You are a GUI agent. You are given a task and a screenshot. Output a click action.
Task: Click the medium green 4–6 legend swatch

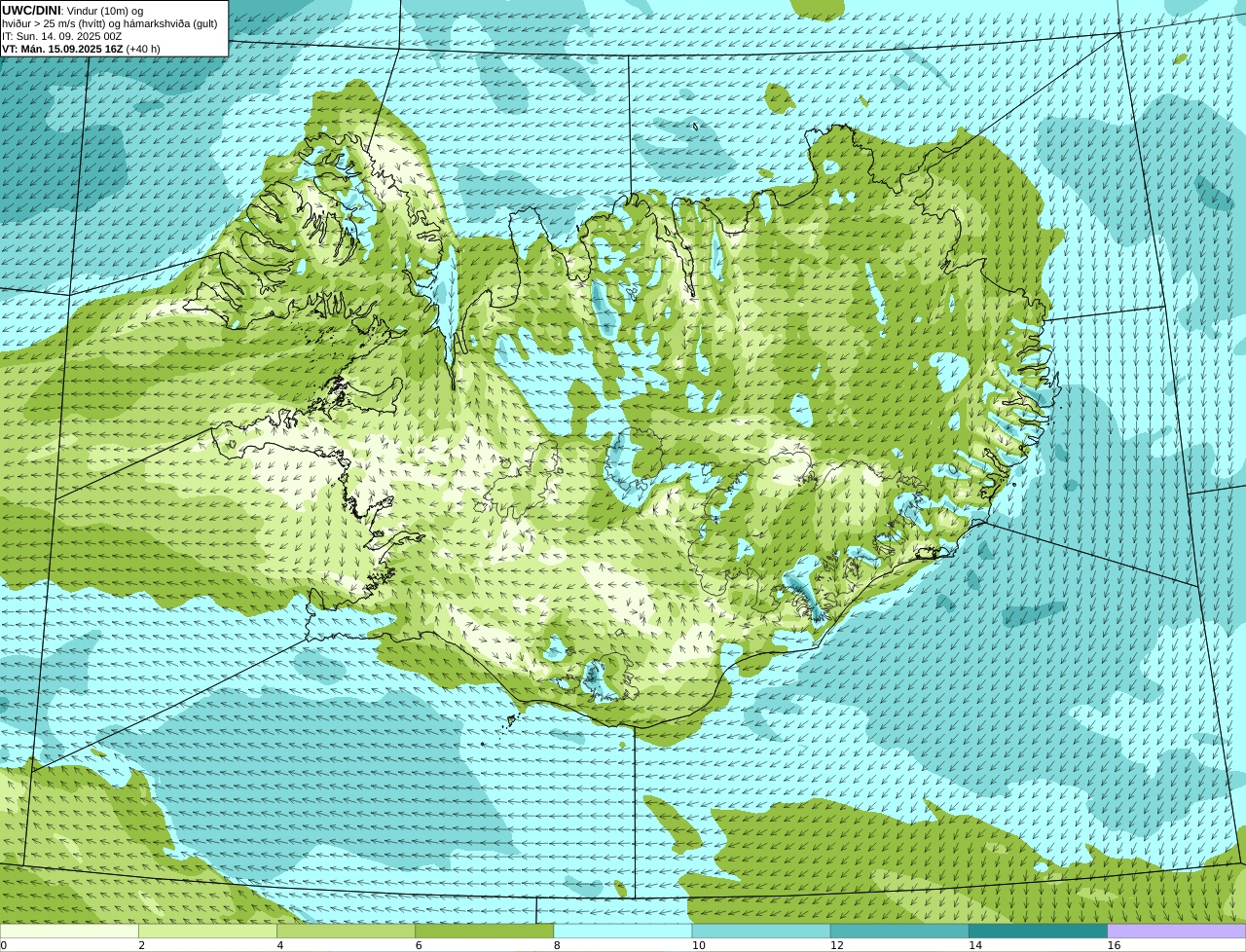346,932
